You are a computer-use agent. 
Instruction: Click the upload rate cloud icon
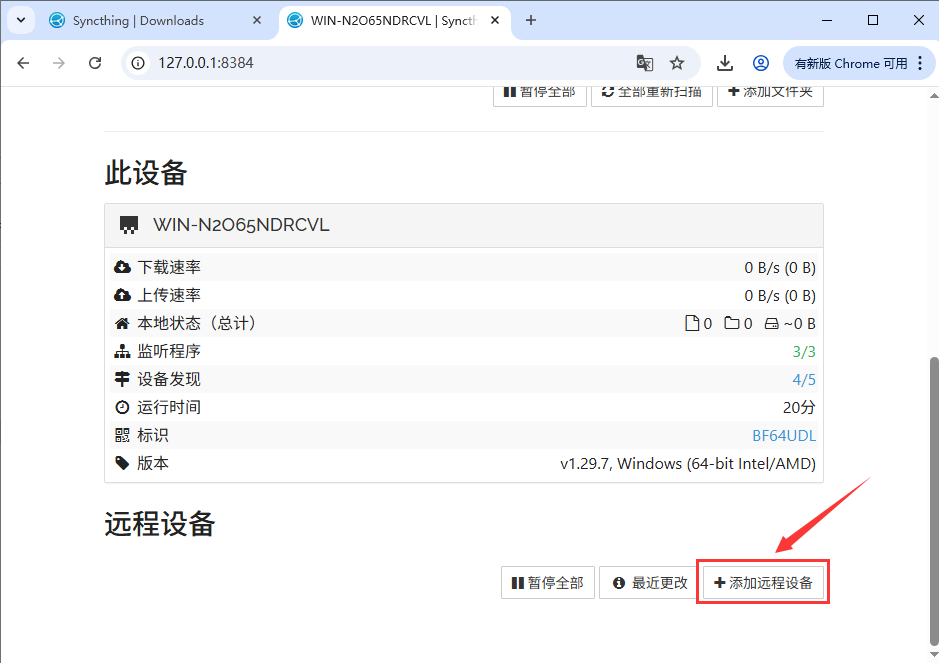123,294
